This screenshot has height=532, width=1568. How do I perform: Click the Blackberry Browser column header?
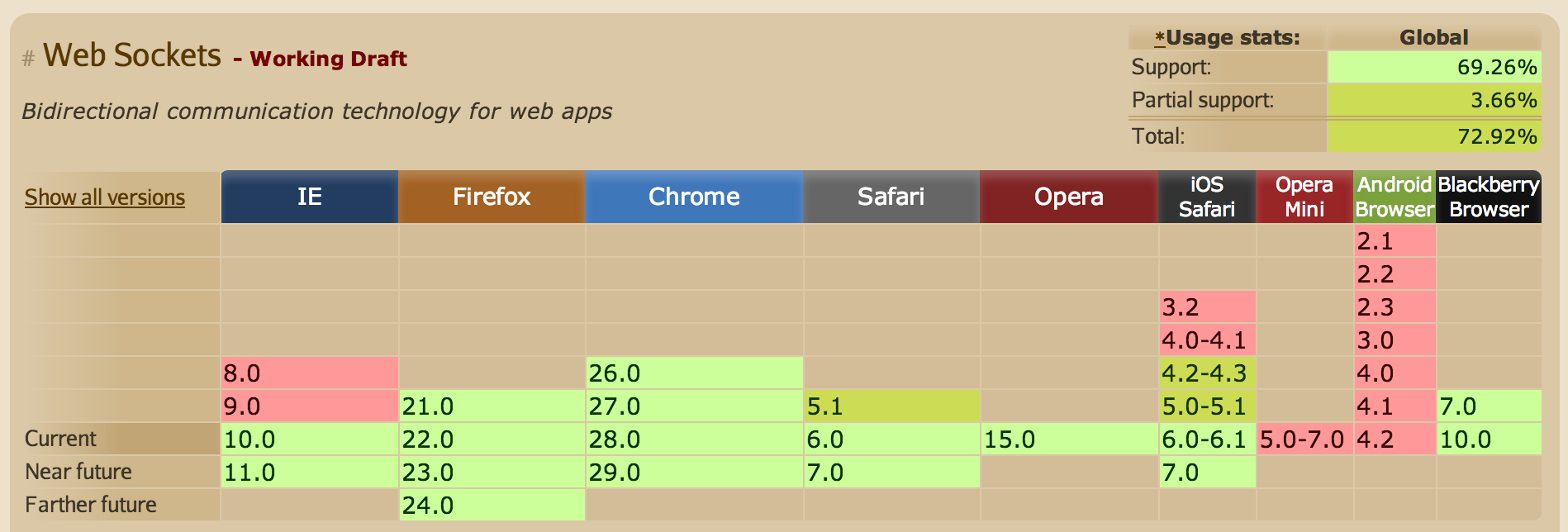[1489, 197]
